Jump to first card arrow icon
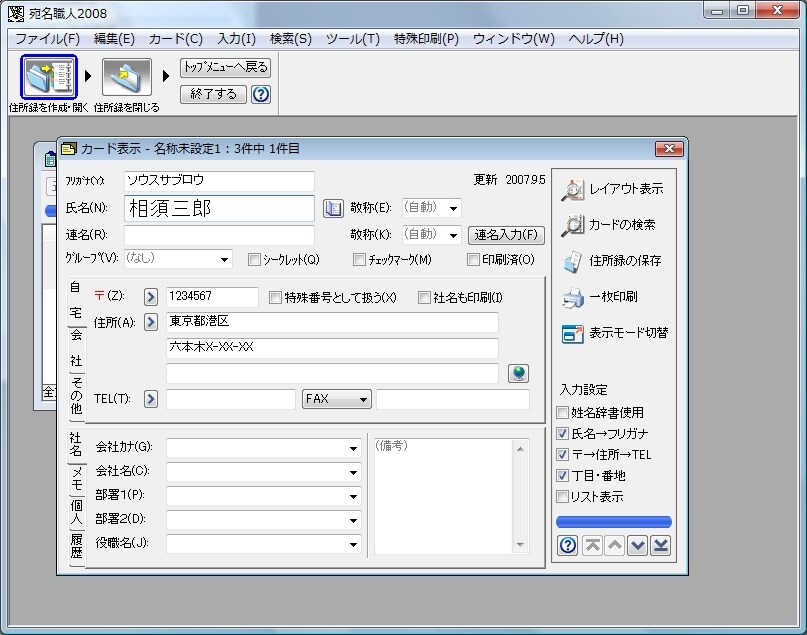Screen dimensions: 807x635 point(592,545)
